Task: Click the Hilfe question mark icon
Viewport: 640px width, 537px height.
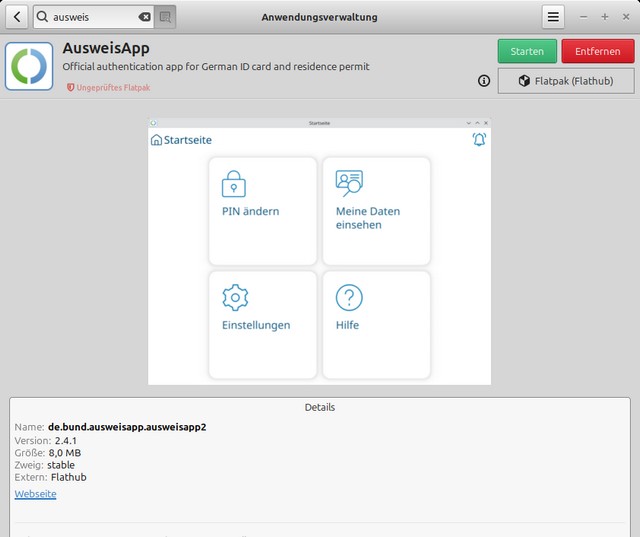Action: tap(349, 297)
